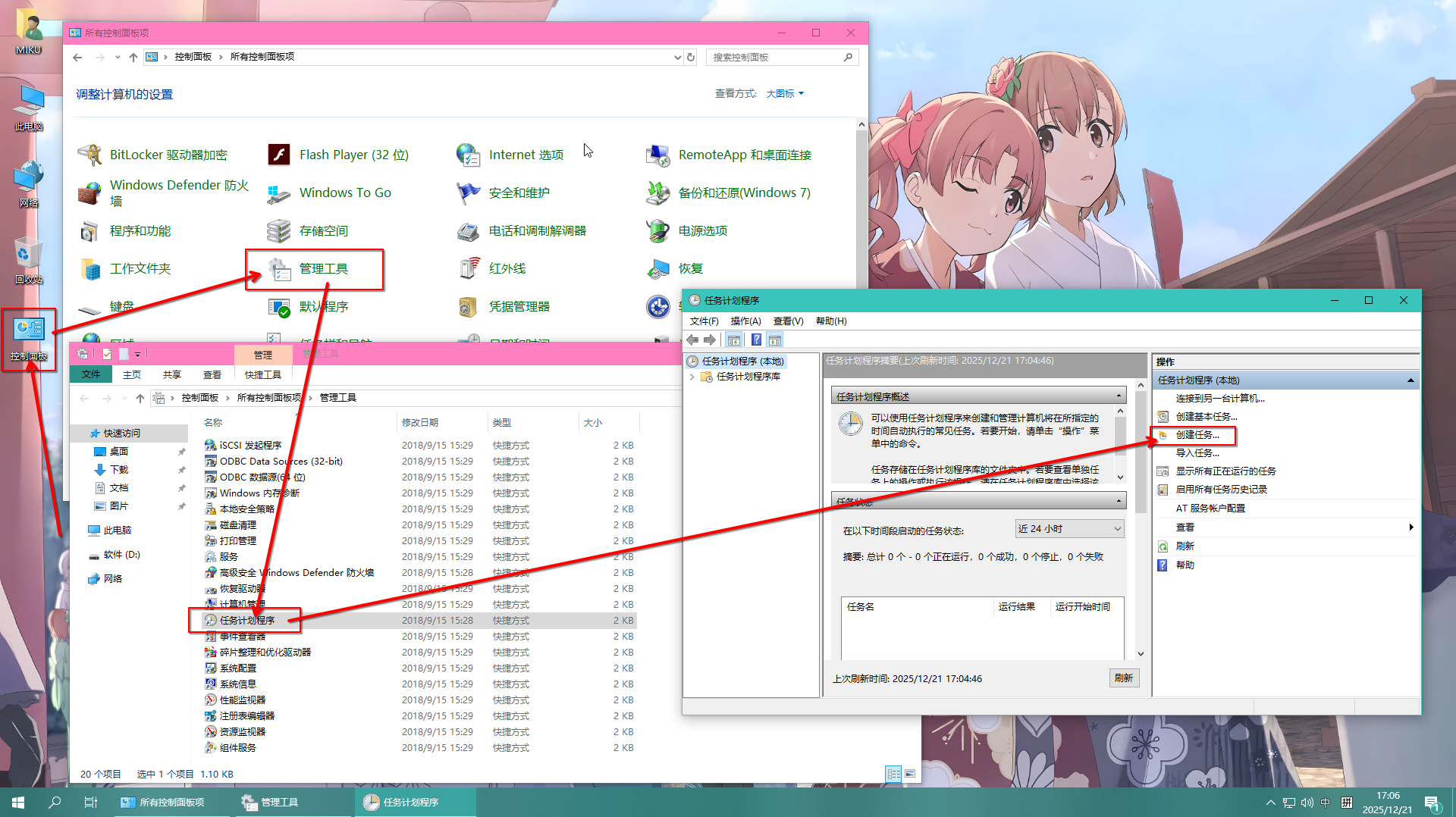Unpin 下载 from quick access
1456x817 pixels.
[x=181, y=469]
